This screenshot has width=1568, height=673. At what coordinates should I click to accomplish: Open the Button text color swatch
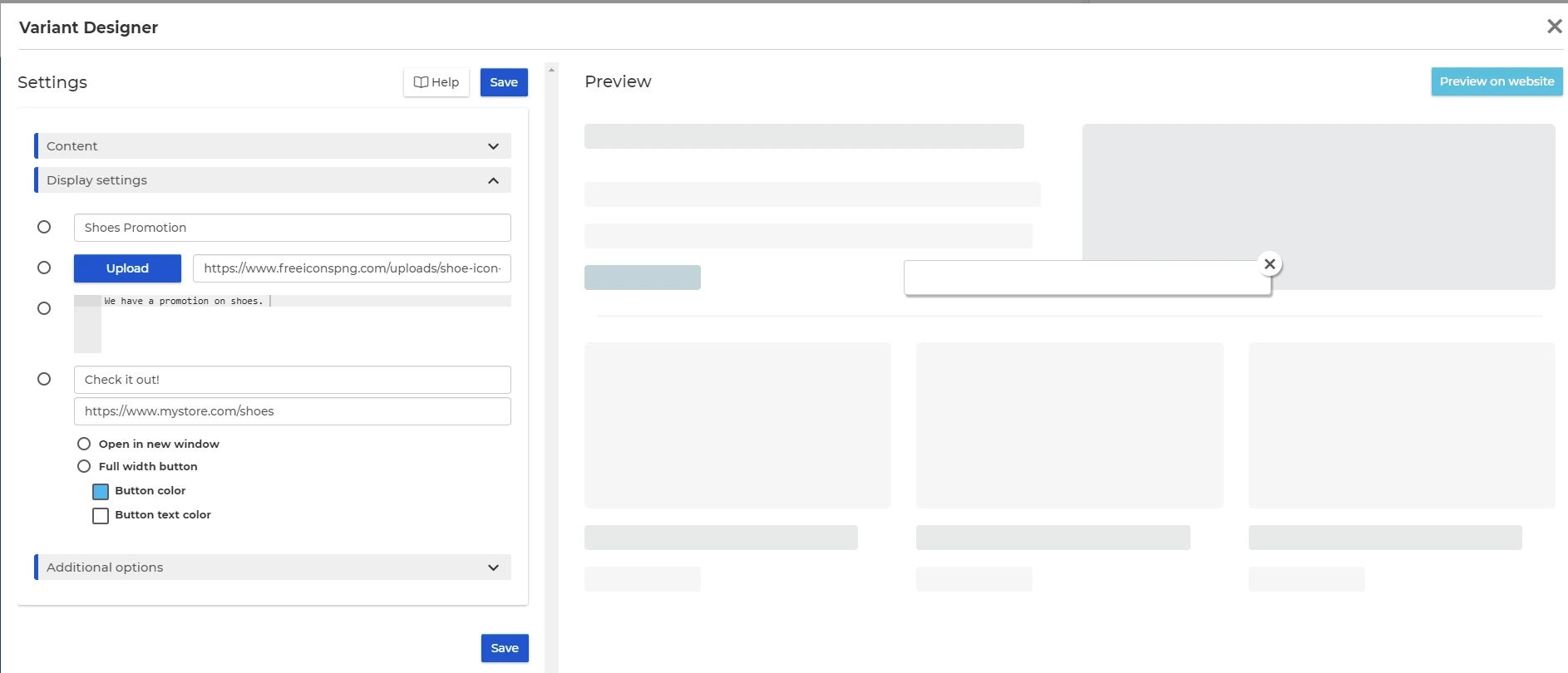pyautogui.click(x=101, y=516)
